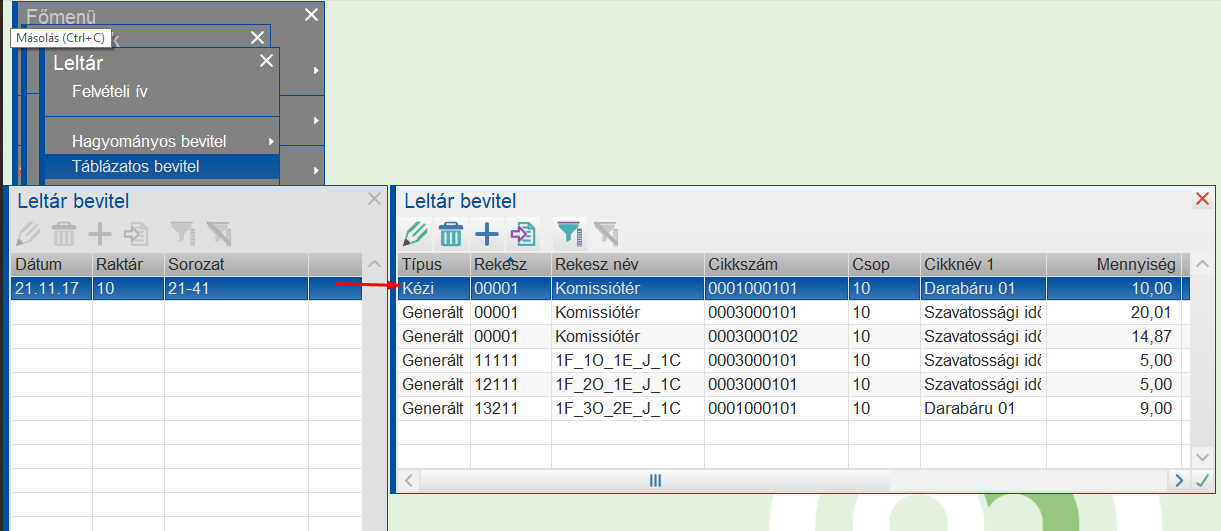Viewport: 1221px width, 531px height.
Task: Click the green pencil edit icon in the right Leltár bevitel window
Action: pos(415,234)
